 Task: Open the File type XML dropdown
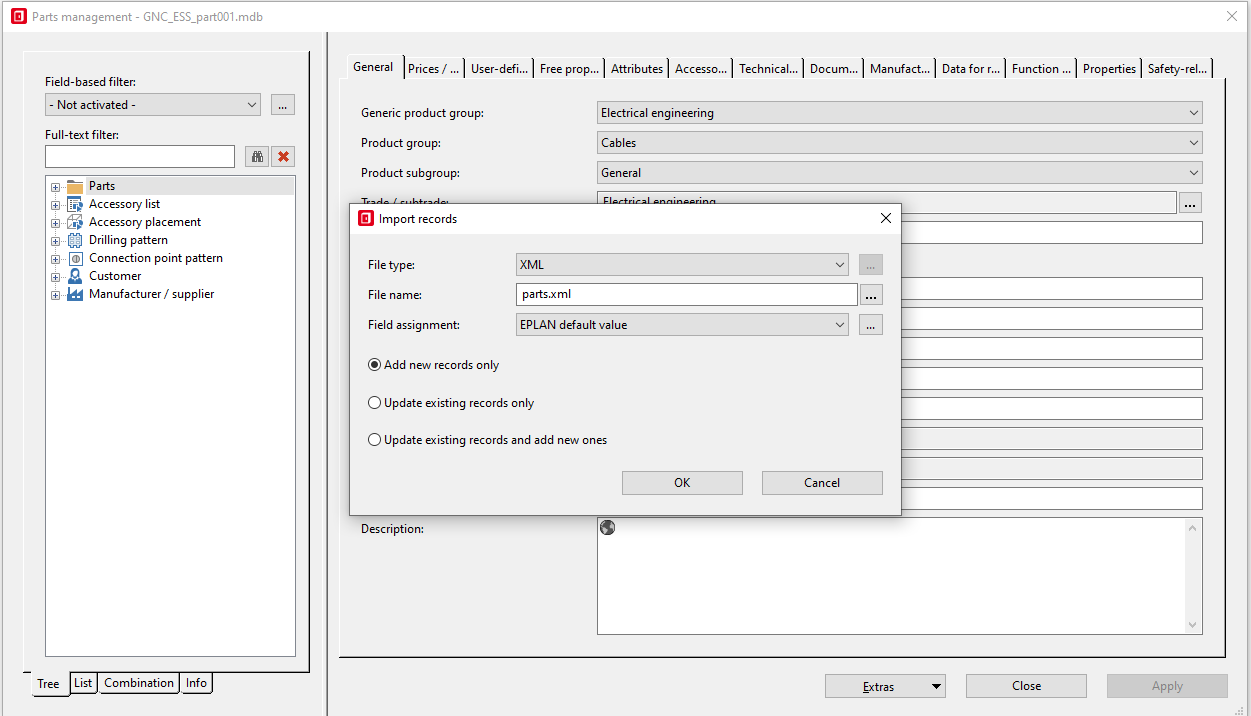coord(682,265)
